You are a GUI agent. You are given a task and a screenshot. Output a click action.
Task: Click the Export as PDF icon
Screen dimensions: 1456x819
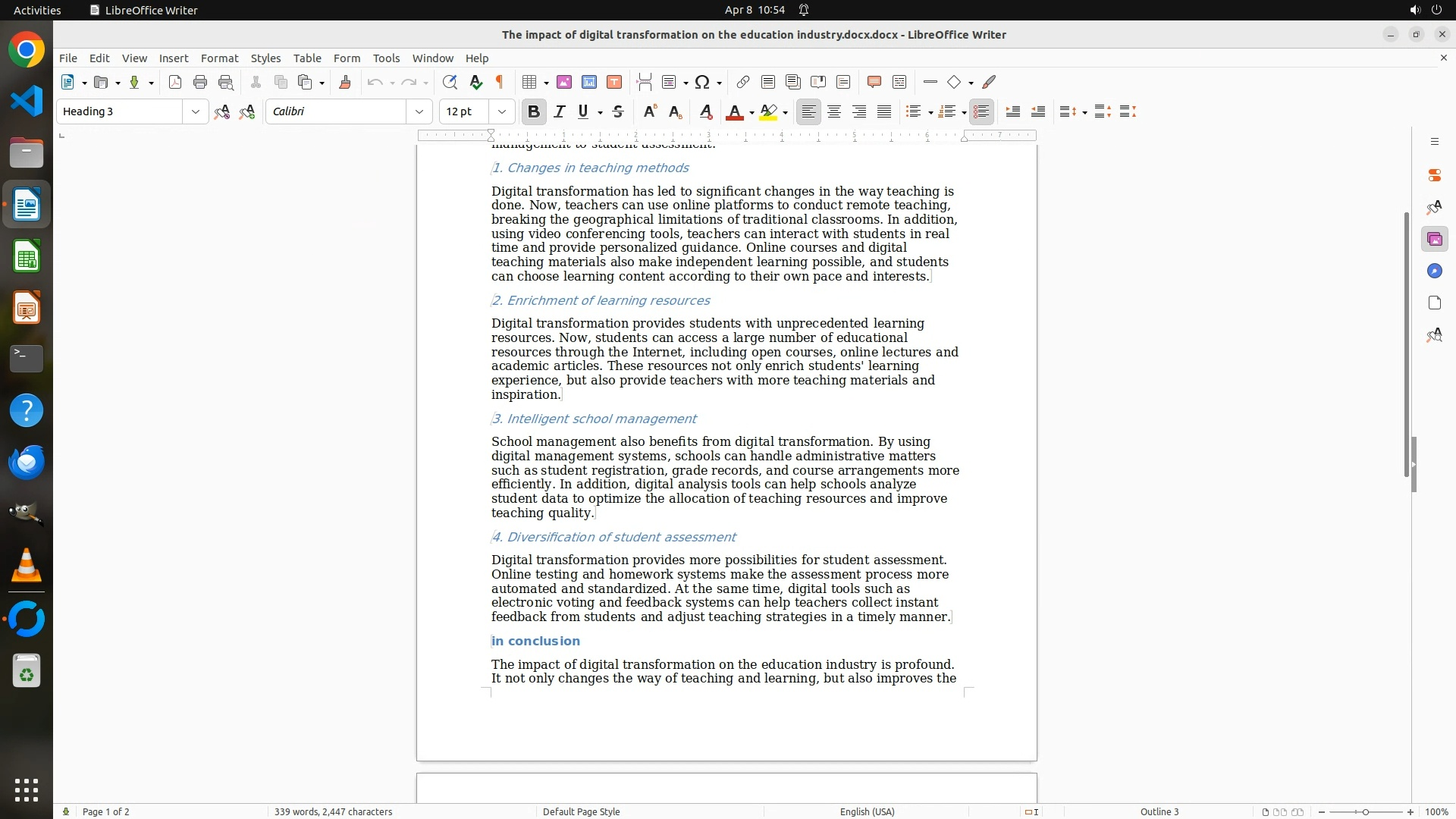175,83
